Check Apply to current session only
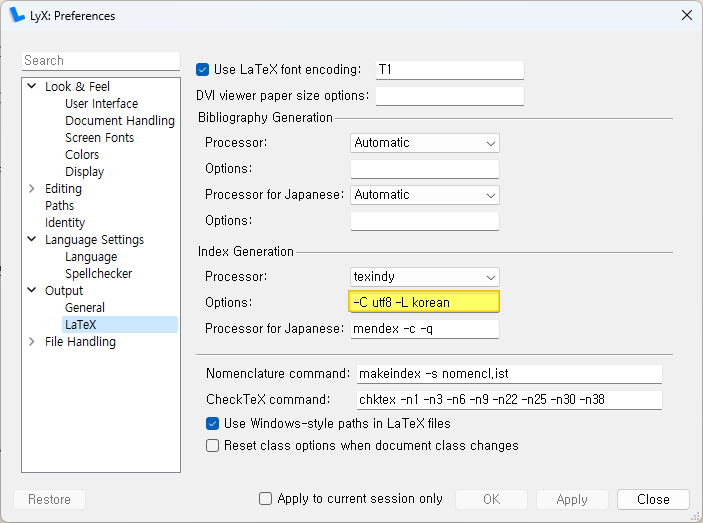Viewport: 703px width, 523px height. point(265,499)
